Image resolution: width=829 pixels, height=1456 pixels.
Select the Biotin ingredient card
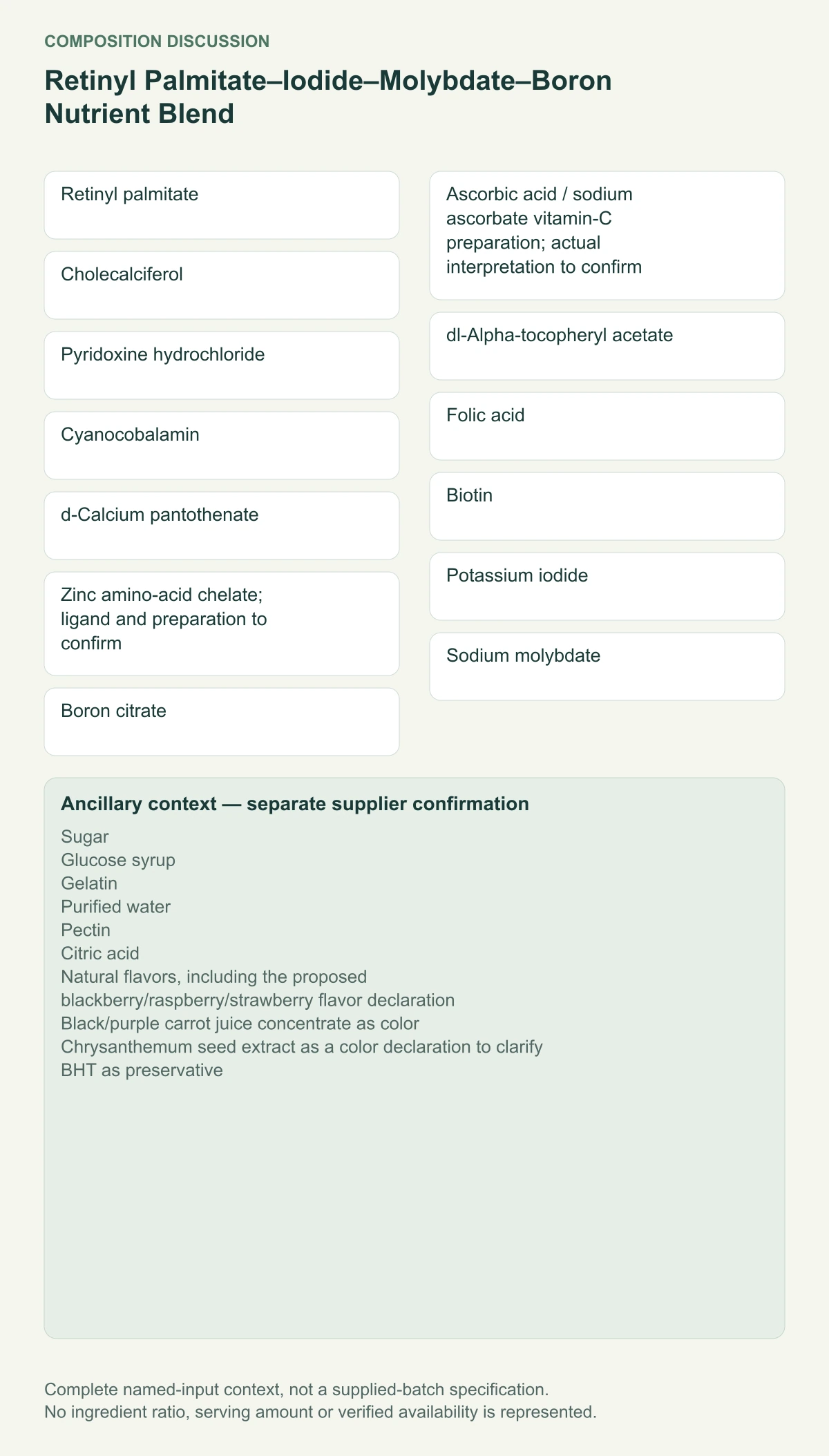607,506
